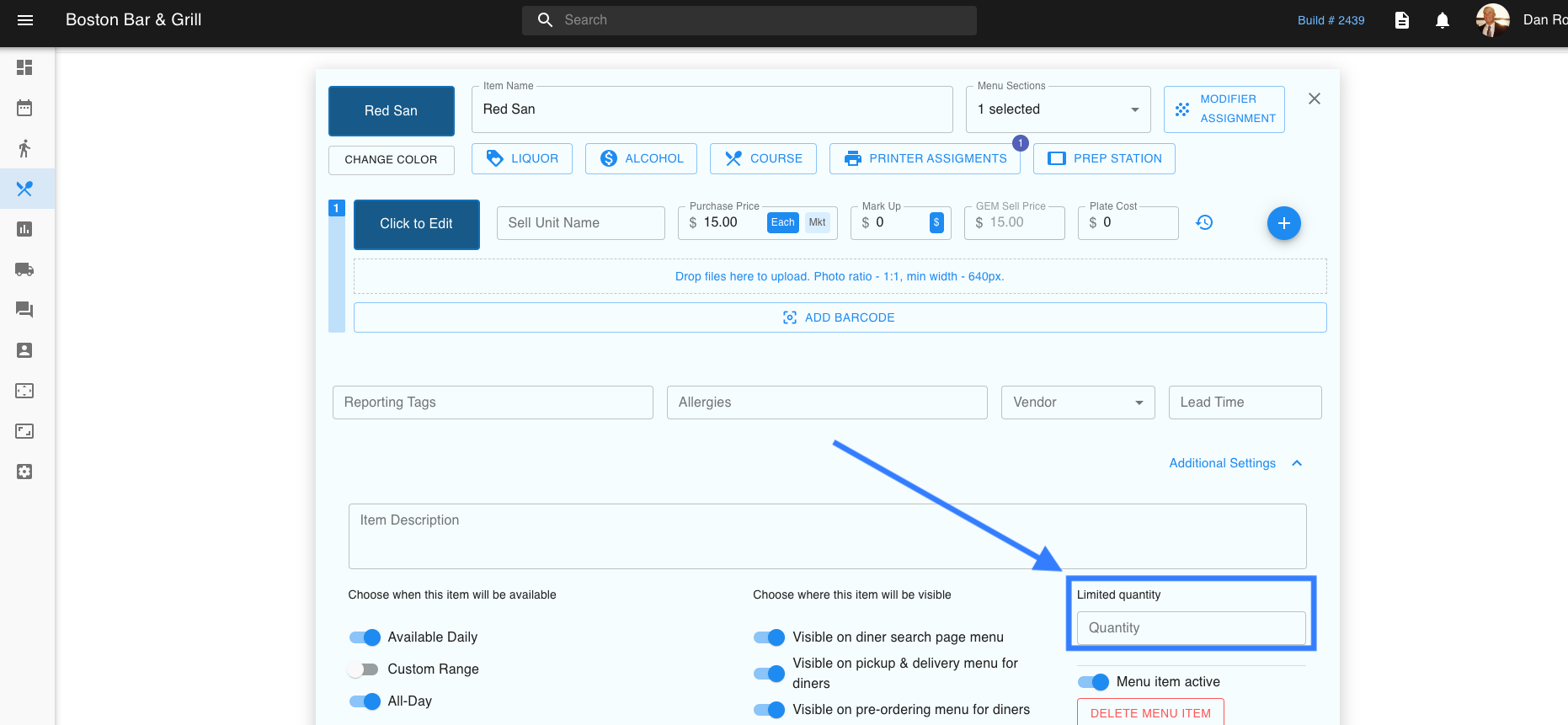
Task: Open the document icon in top bar
Action: 1401,20
